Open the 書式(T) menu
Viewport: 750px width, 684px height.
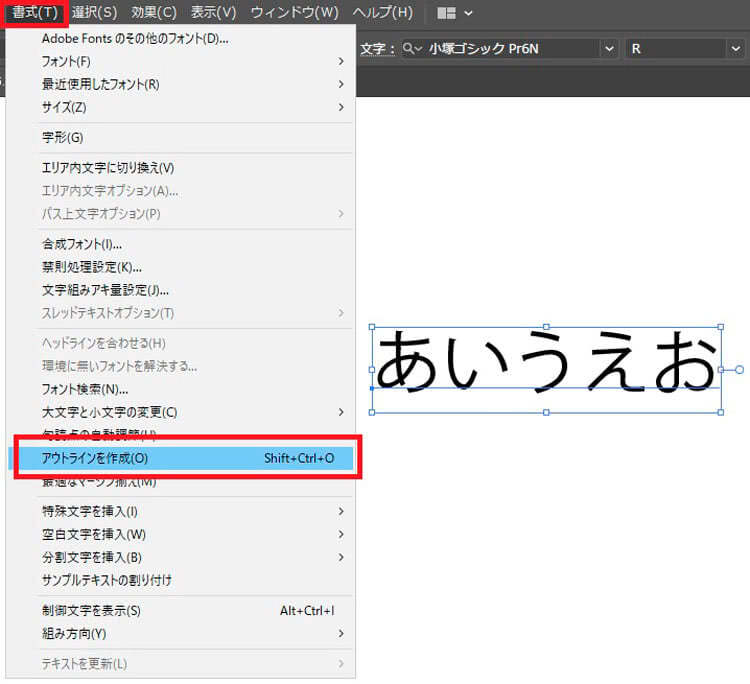(35, 13)
